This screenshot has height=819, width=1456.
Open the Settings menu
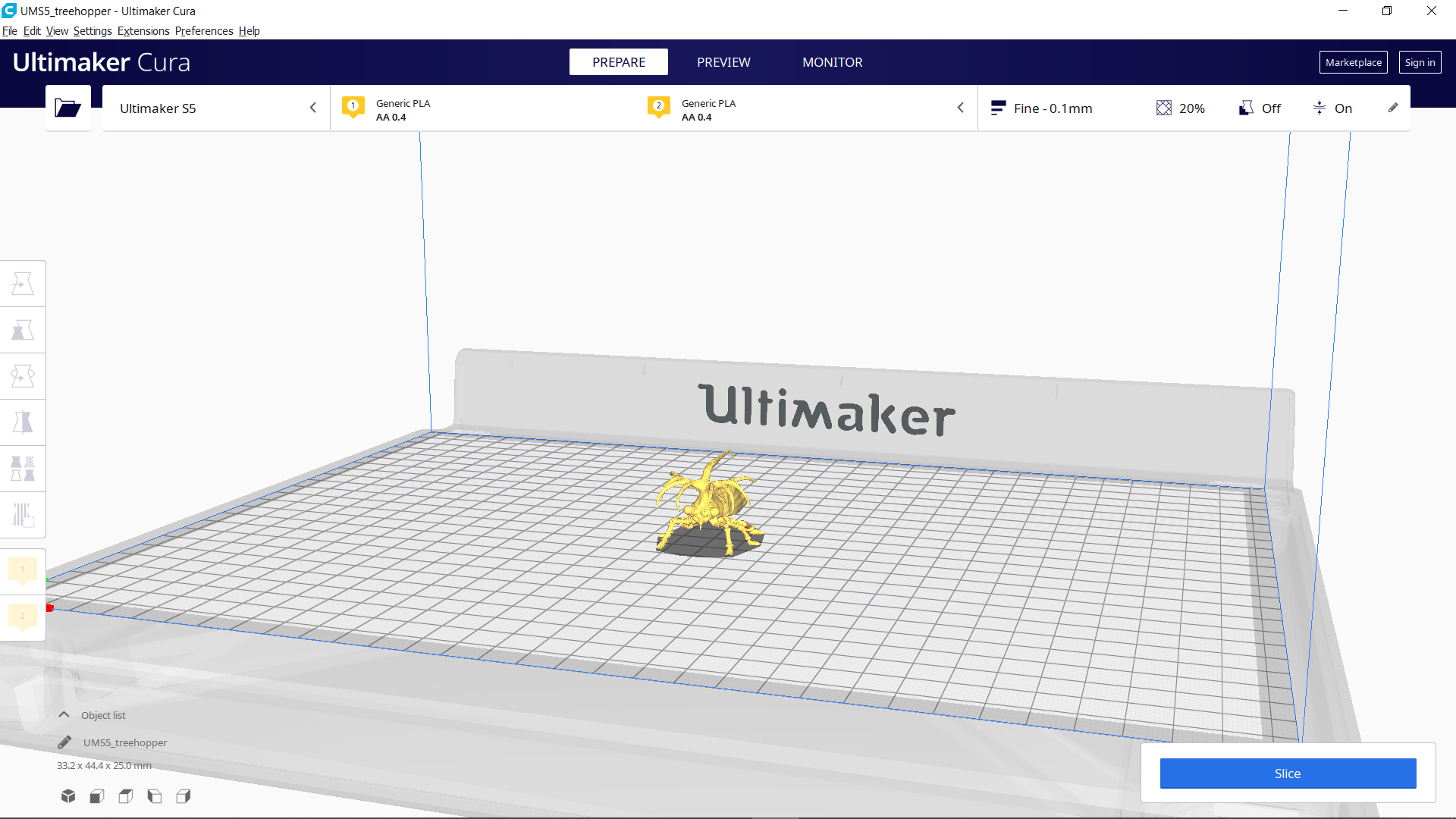[x=93, y=31]
